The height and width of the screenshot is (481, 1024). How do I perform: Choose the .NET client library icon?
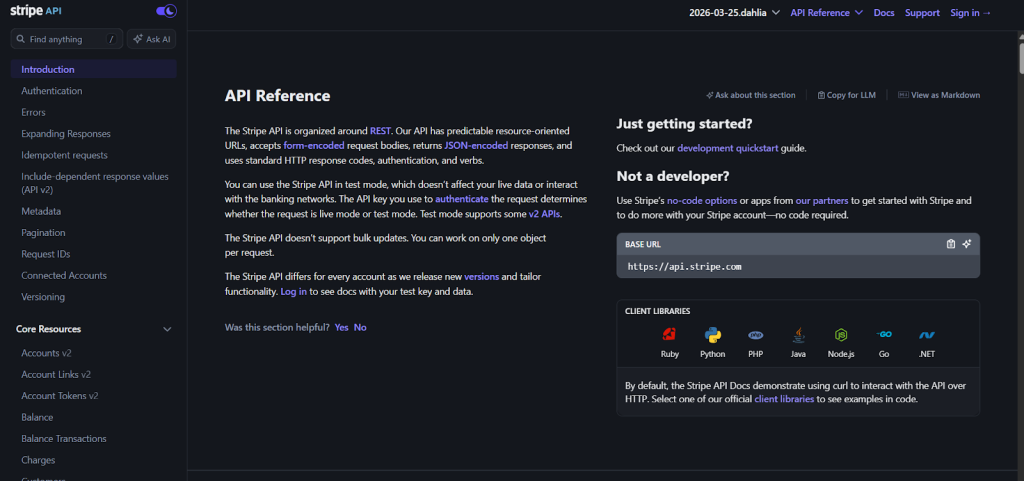click(927, 335)
